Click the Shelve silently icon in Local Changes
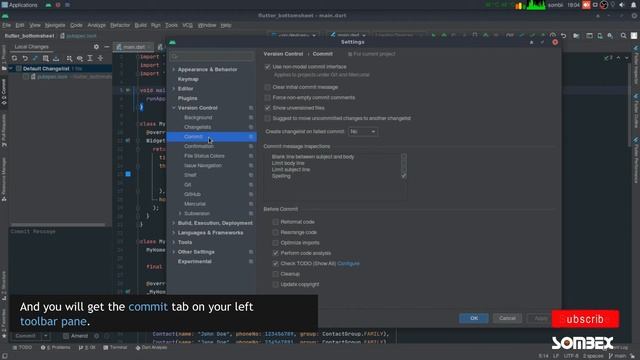 (x=56, y=59)
